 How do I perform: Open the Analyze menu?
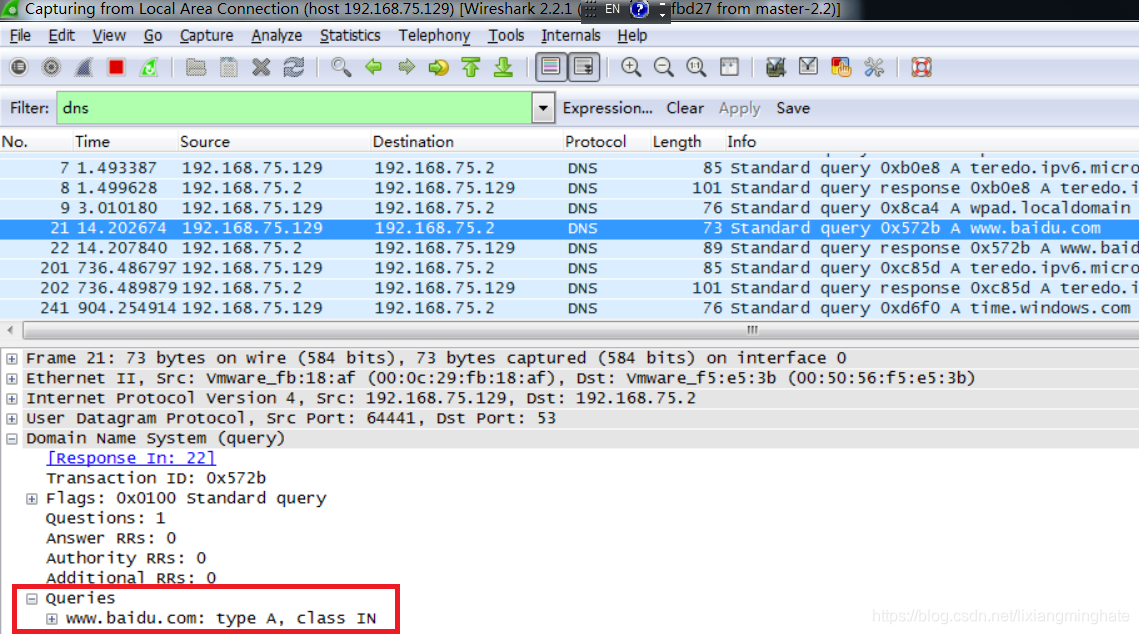(276, 36)
